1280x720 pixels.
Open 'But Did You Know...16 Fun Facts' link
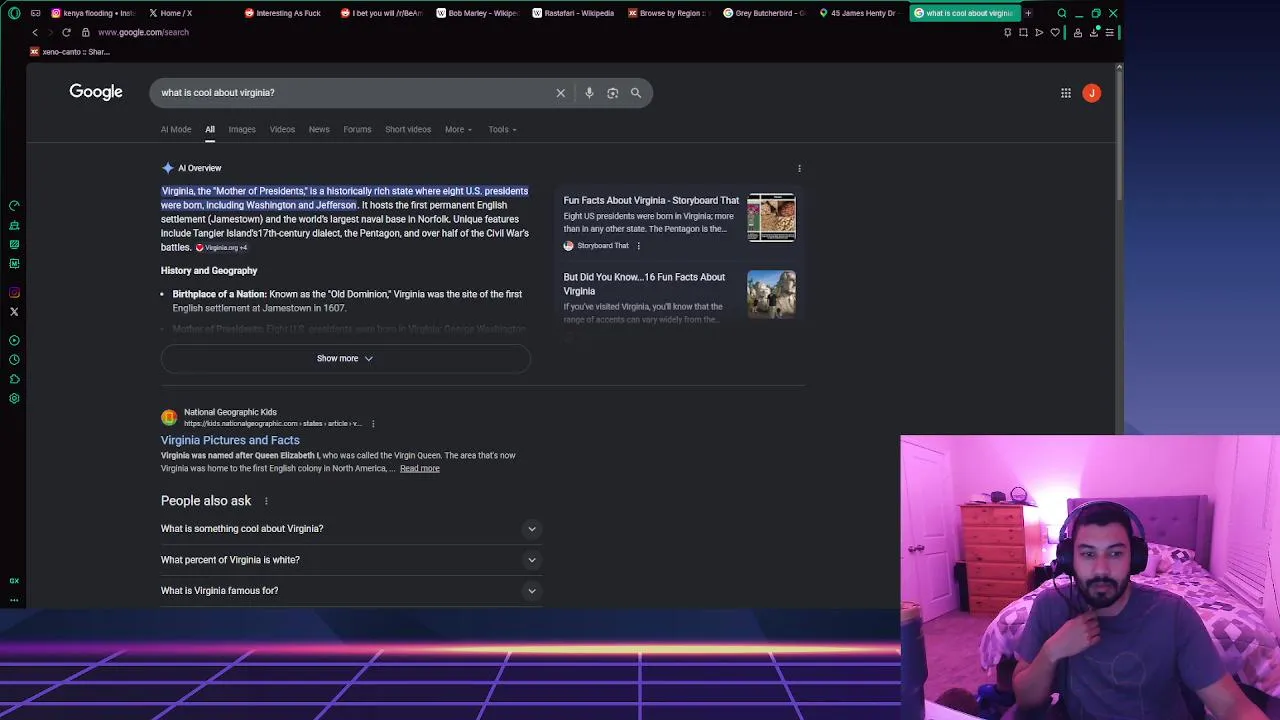(x=644, y=284)
